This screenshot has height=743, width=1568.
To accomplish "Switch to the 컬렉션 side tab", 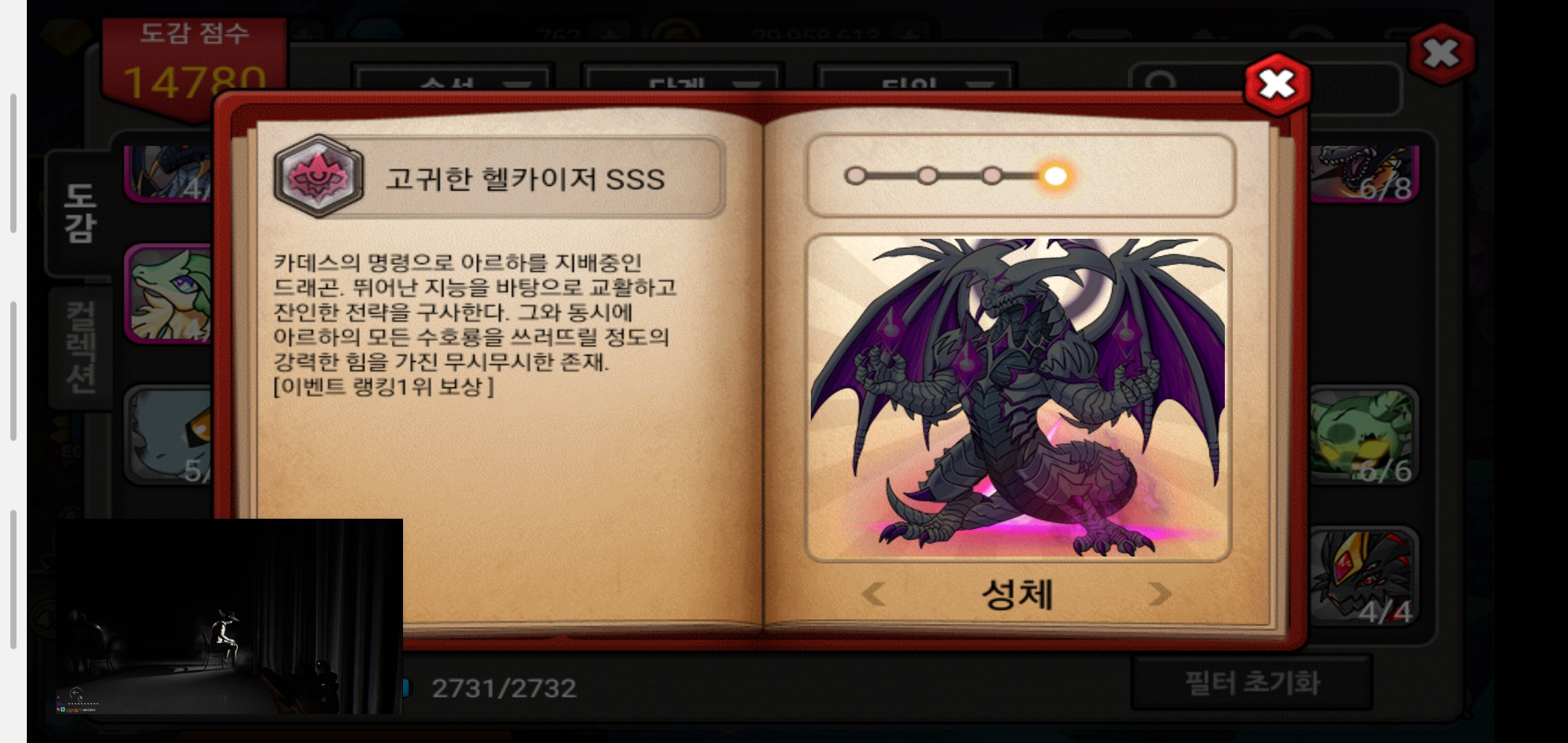I will (x=80, y=347).
